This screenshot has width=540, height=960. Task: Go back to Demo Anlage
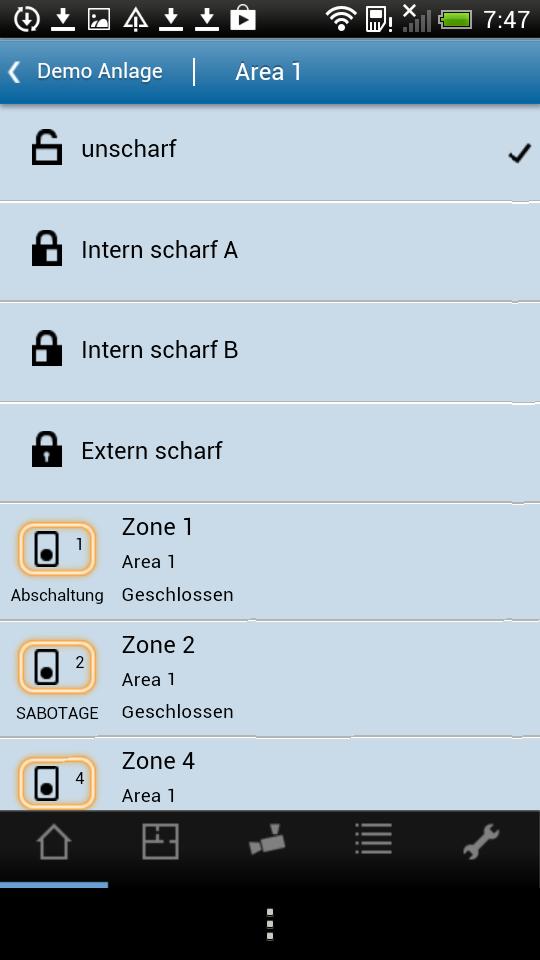pyautogui.click(x=99, y=72)
